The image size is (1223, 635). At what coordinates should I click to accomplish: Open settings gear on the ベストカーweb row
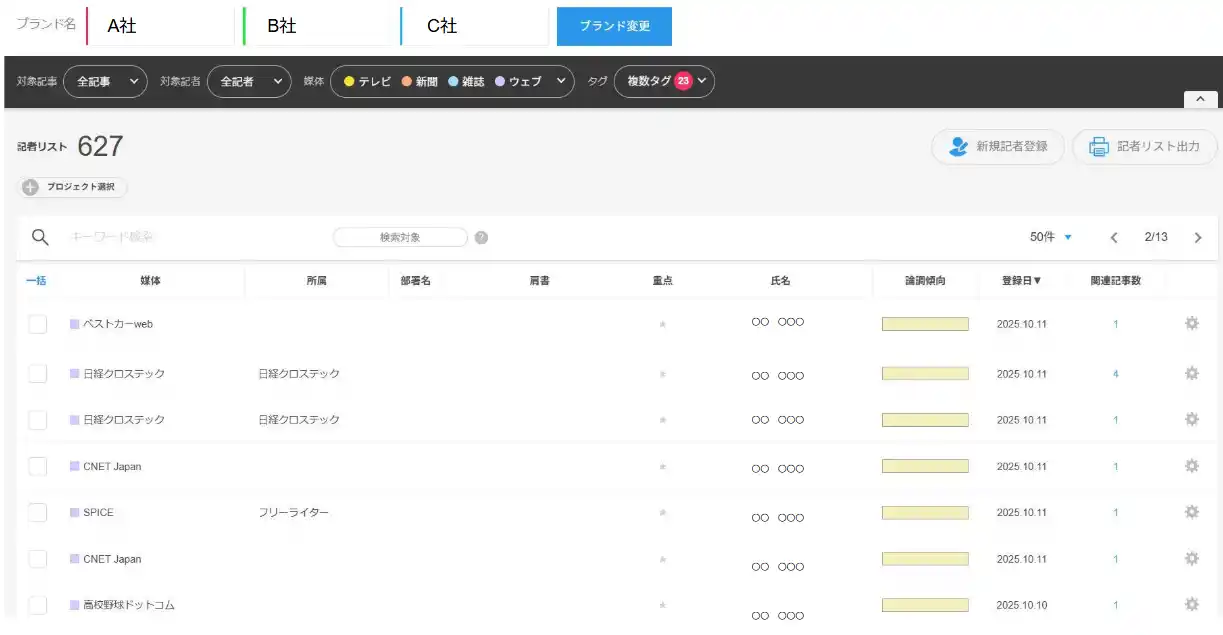(1191, 324)
